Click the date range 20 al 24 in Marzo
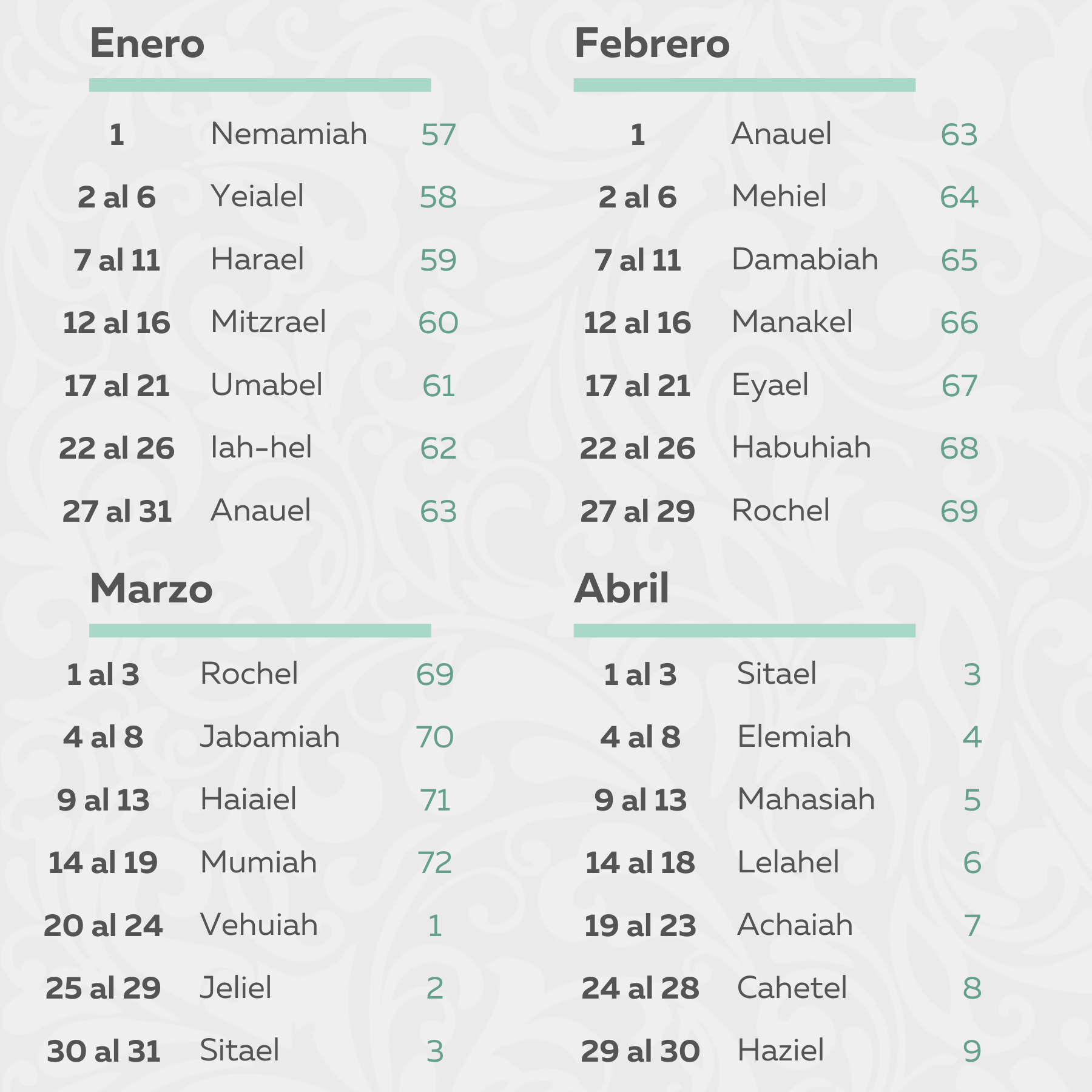1092x1092 pixels. pyautogui.click(x=103, y=926)
